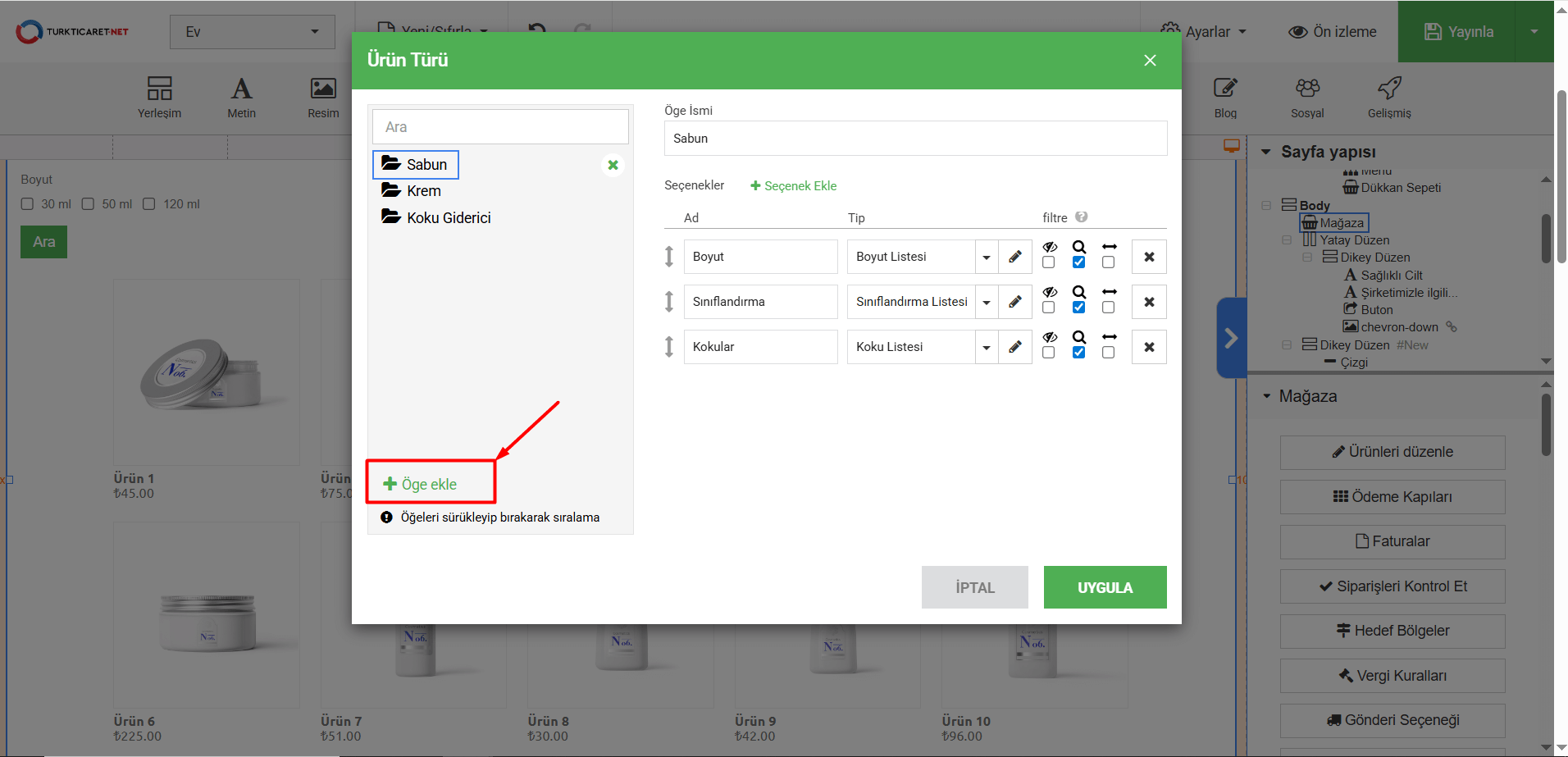Open the Boyut Listesi type dropdown
This screenshot has width=1568, height=757.
click(x=986, y=257)
